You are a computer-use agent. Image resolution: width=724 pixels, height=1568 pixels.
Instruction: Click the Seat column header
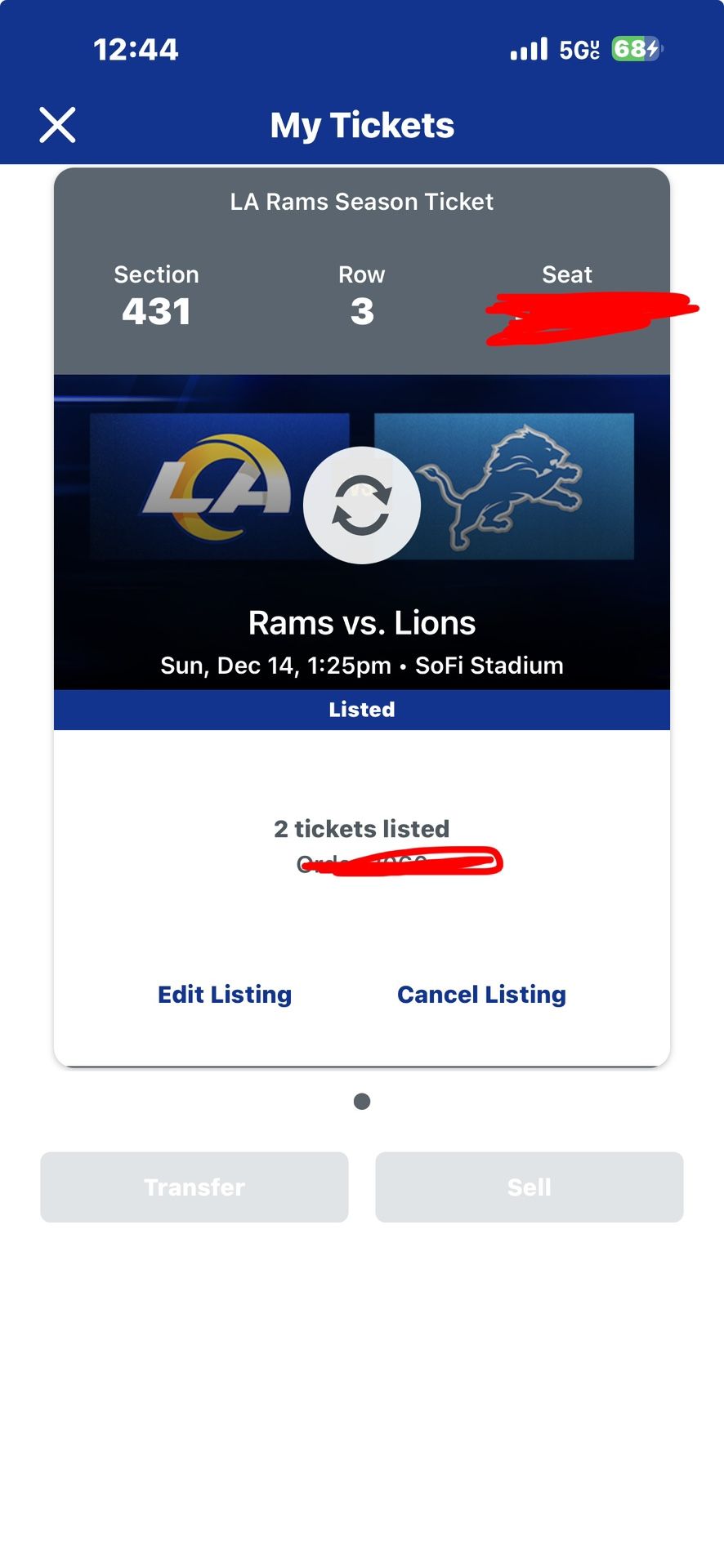pos(566,274)
